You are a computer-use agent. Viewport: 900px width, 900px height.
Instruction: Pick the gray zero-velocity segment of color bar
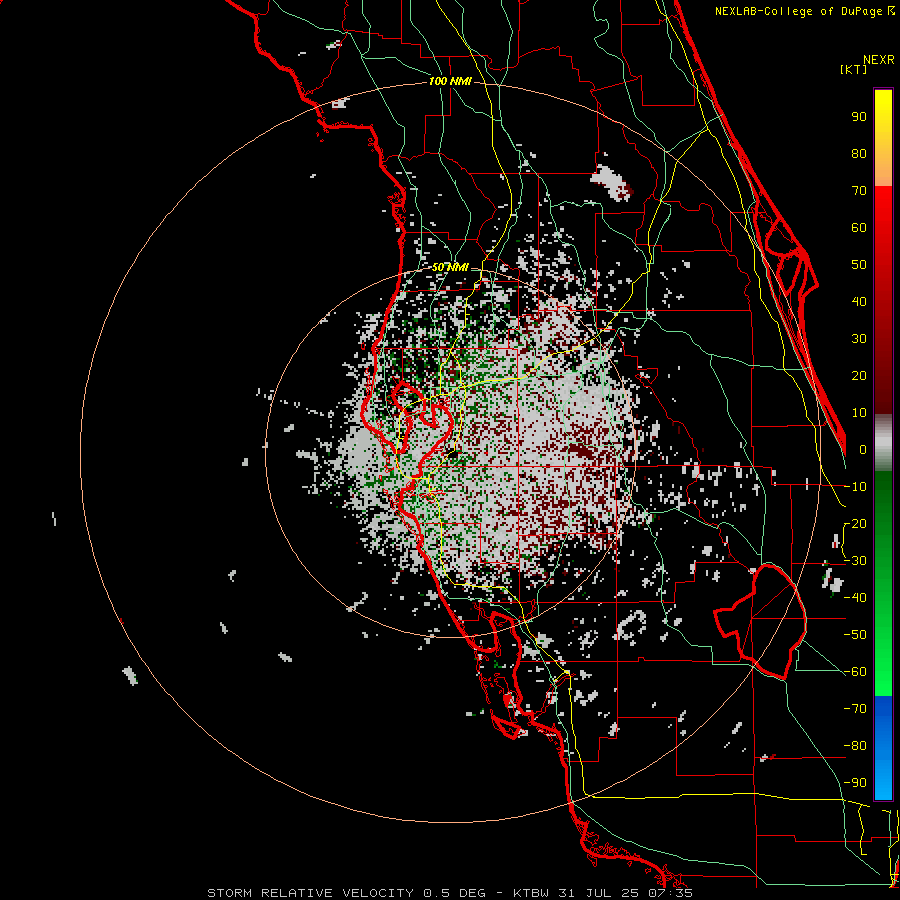click(x=883, y=443)
